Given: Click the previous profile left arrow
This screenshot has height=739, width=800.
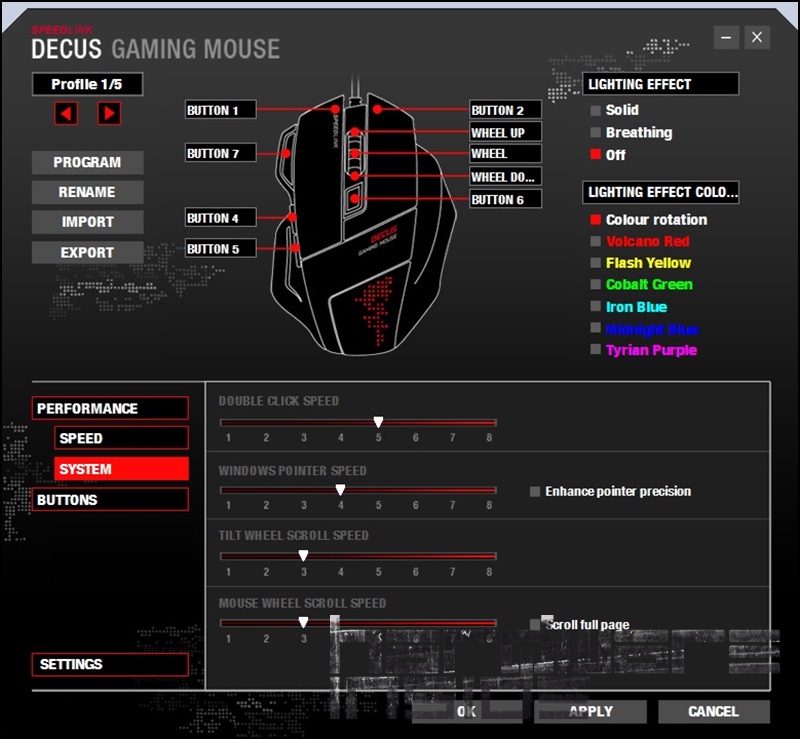Looking at the screenshot, I should pyautogui.click(x=66, y=113).
